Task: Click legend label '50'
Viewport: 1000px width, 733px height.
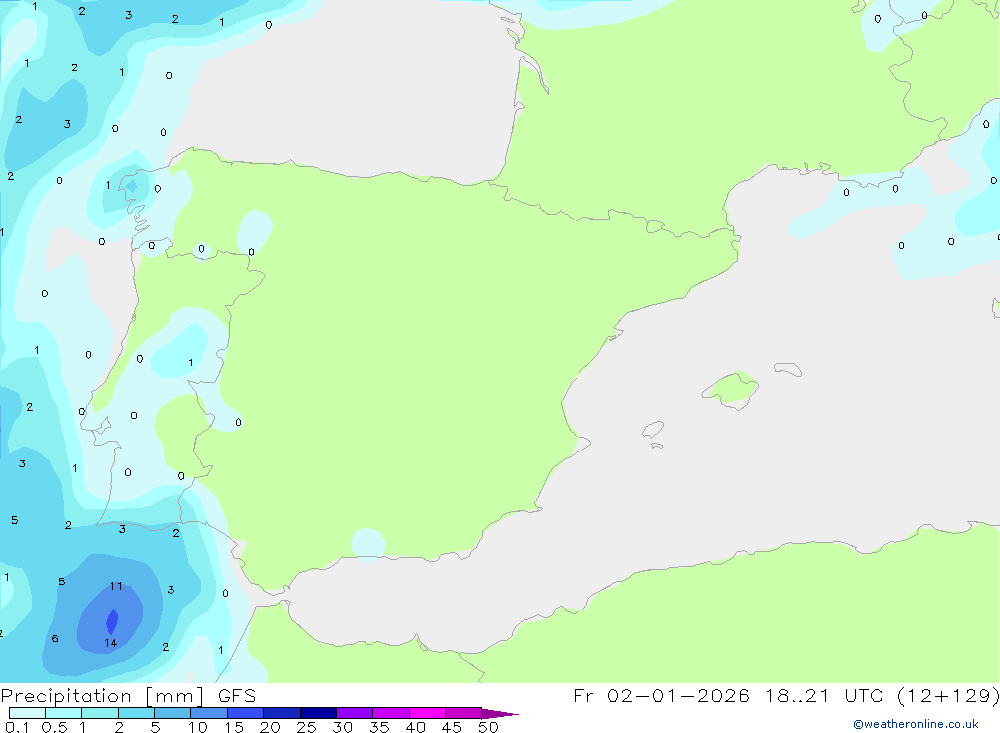Action: [489, 727]
